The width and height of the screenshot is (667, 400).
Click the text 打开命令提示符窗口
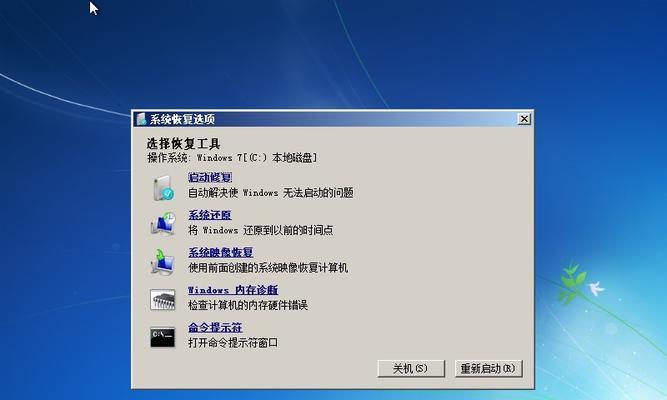click(x=233, y=343)
